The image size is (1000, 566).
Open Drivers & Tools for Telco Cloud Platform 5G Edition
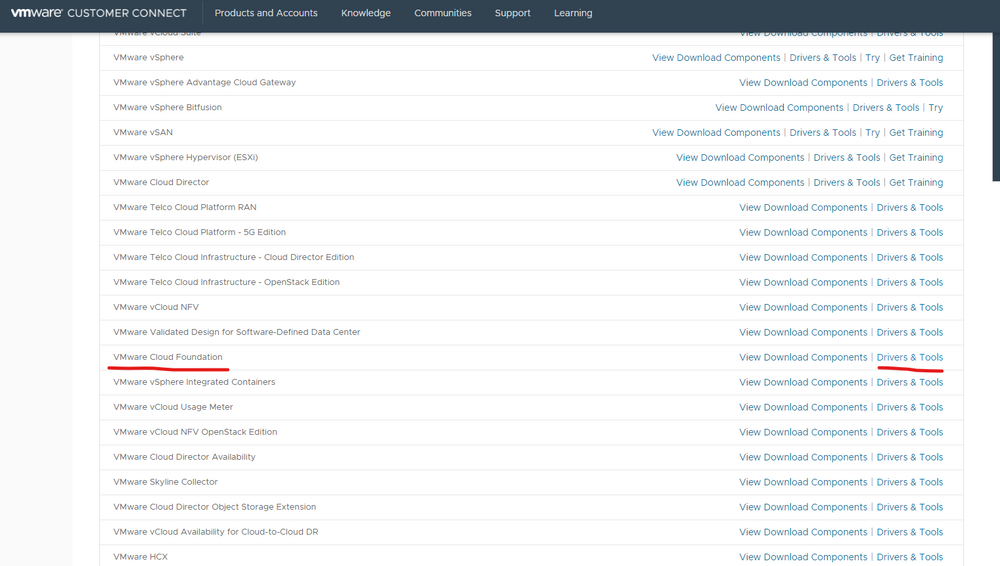point(909,232)
